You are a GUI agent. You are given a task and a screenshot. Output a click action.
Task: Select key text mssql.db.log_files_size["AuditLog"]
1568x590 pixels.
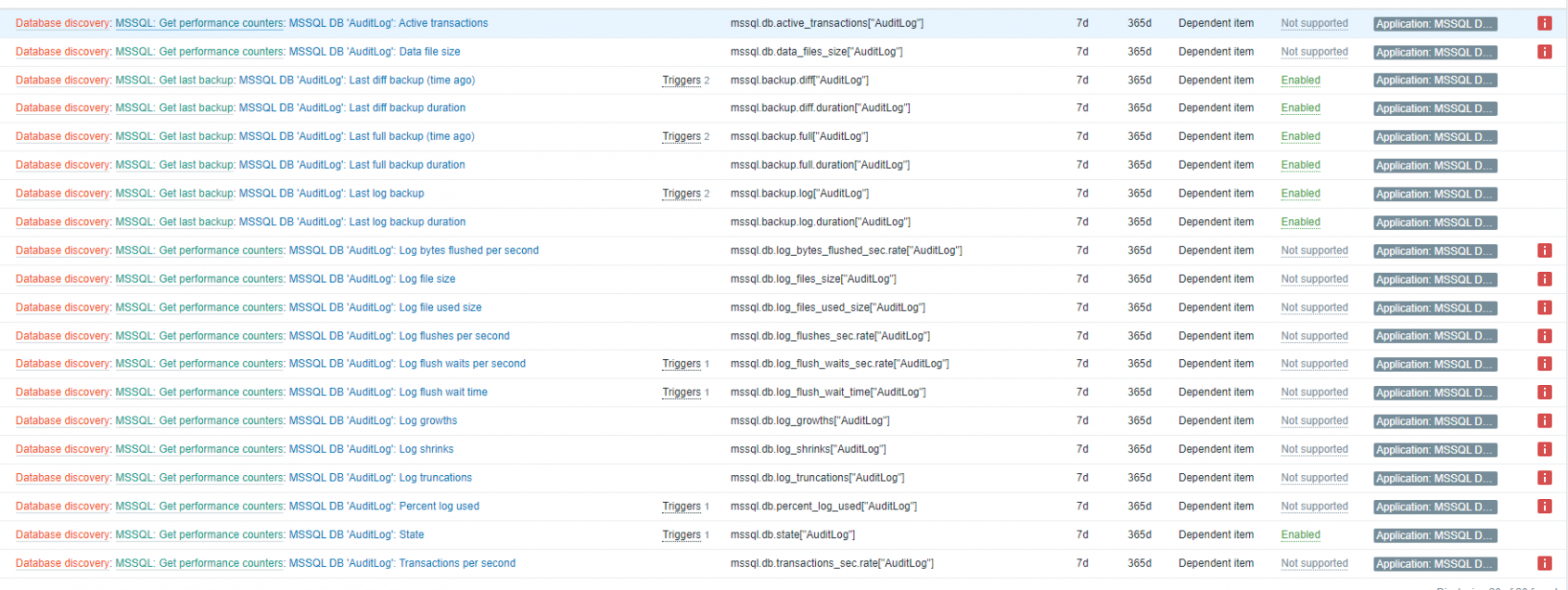[813, 279]
